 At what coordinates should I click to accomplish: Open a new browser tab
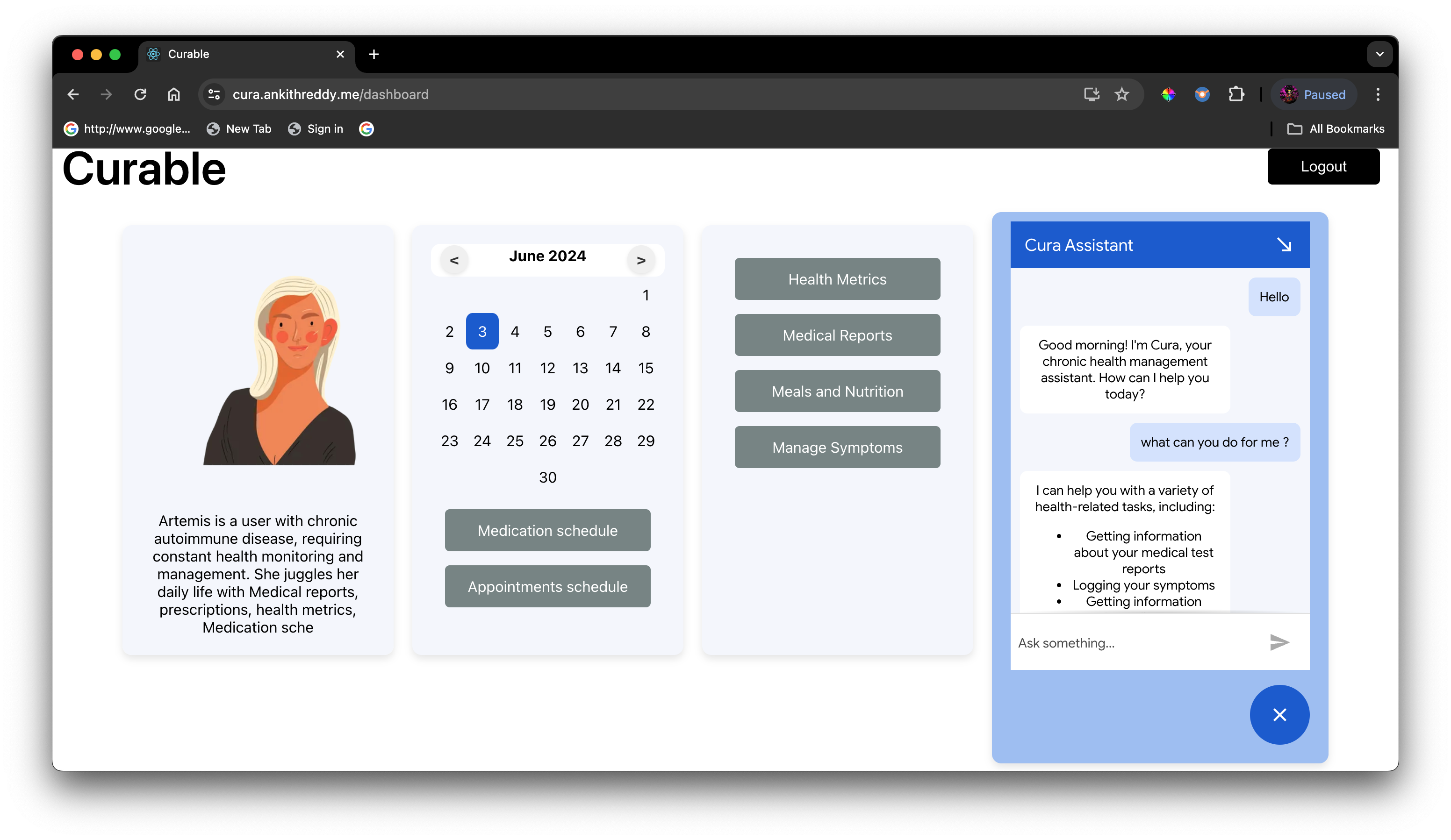tap(374, 54)
